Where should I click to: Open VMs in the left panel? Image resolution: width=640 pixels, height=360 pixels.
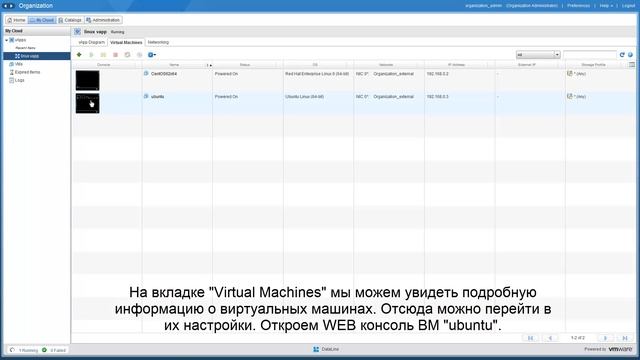[x=16, y=64]
